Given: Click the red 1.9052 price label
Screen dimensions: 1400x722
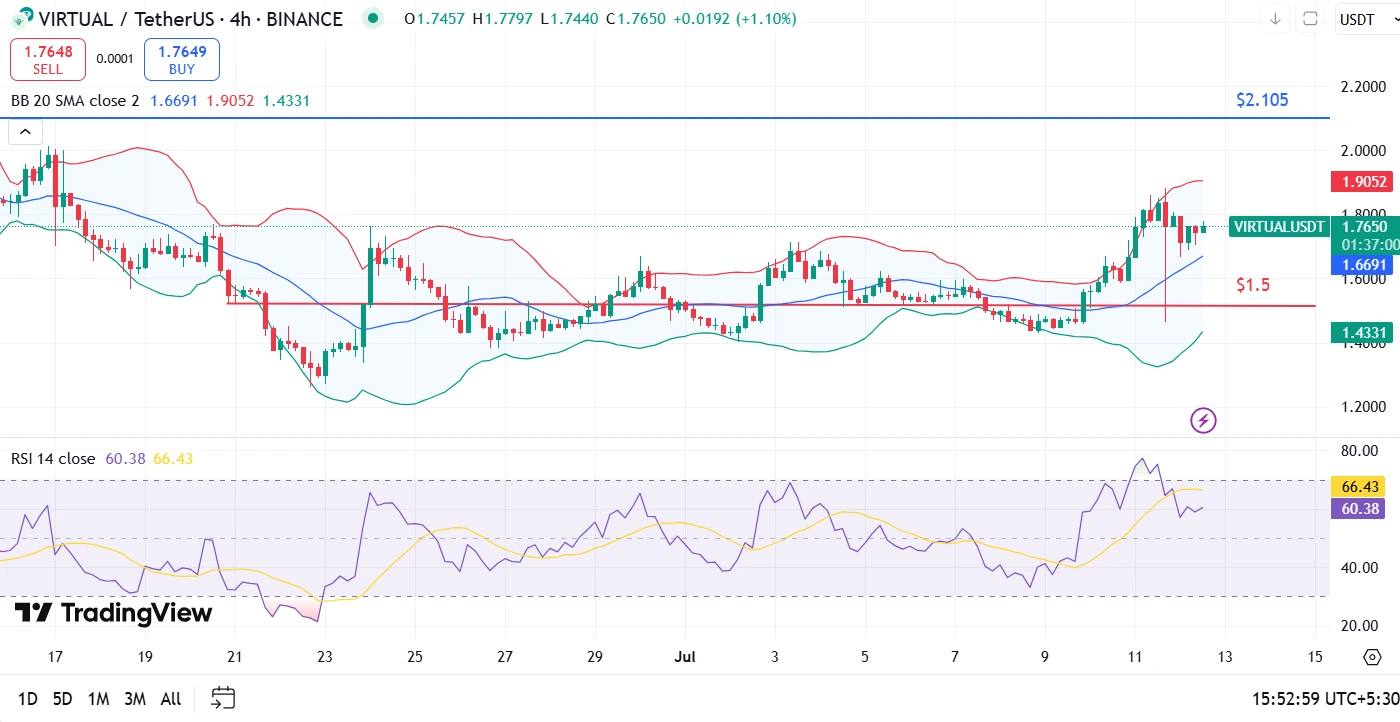Looking at the screenshot, I should (1361, 182).
